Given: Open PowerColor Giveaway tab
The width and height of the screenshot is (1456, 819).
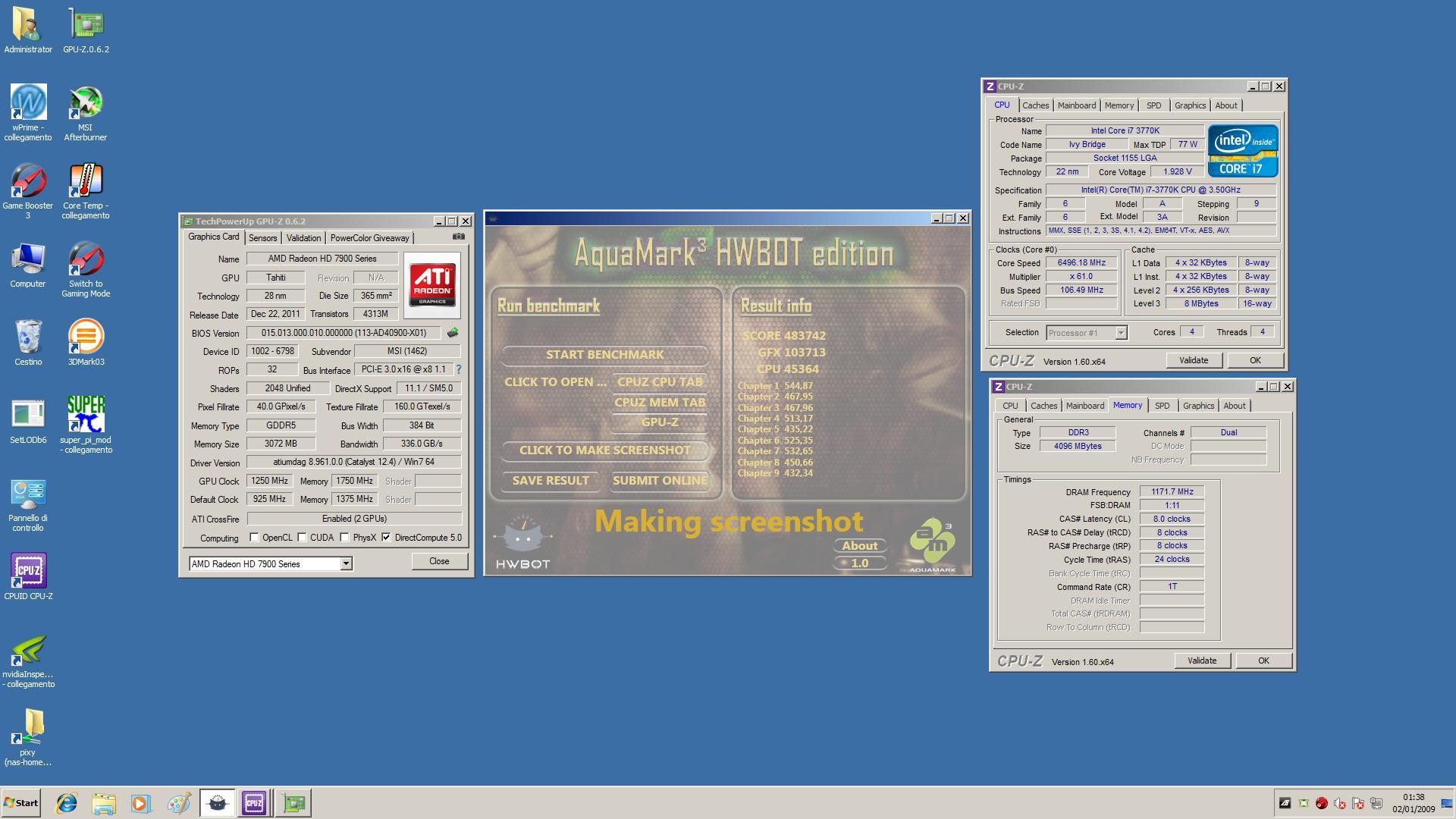Looking at the screenshot, I should click(x=369, y=238).
